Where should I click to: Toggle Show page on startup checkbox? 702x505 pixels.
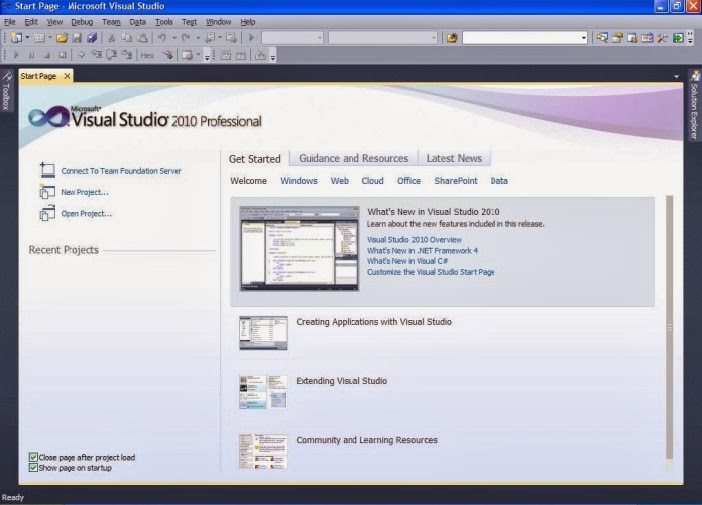tap(33, 468)
